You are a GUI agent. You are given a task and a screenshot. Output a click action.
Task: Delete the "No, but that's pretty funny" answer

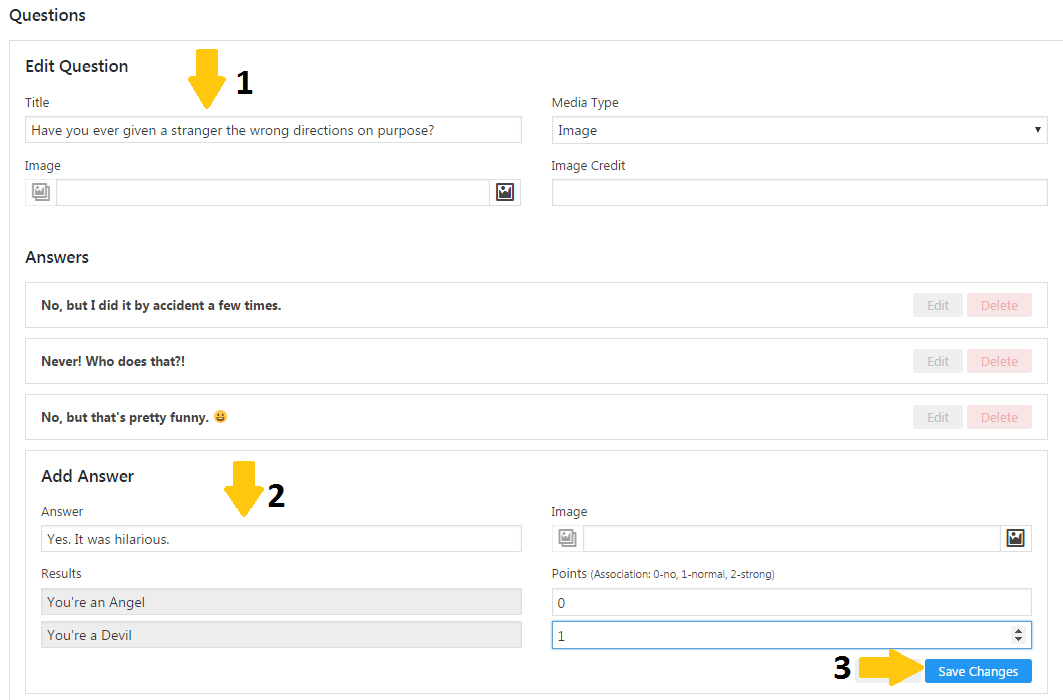click(998, 417)
